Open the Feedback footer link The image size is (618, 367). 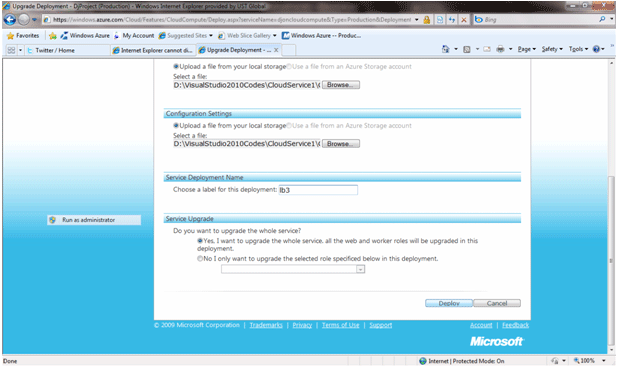pyautogui.click(x=516, y=325)
